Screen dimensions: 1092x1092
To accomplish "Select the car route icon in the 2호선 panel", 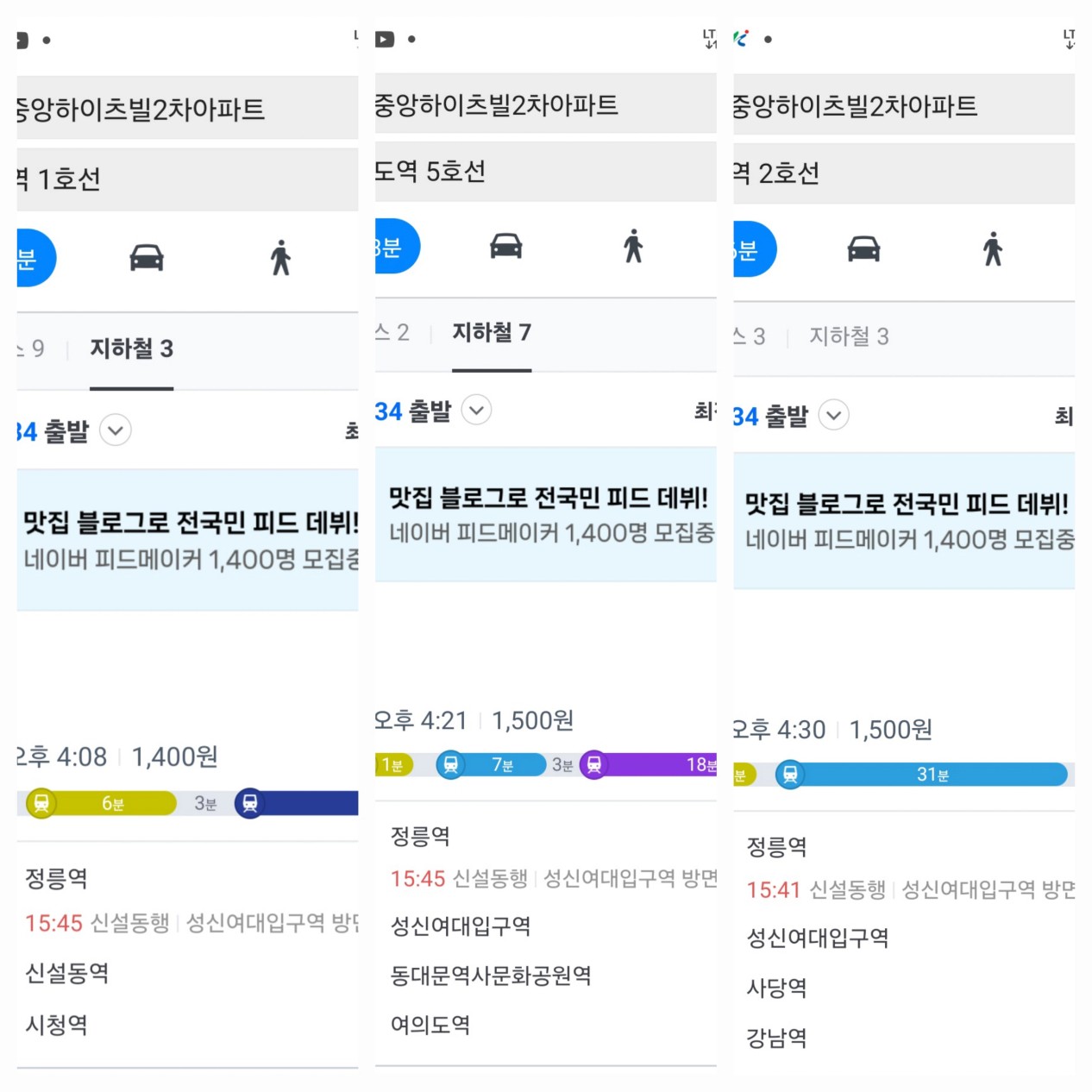I will click(x=863, y=248).
